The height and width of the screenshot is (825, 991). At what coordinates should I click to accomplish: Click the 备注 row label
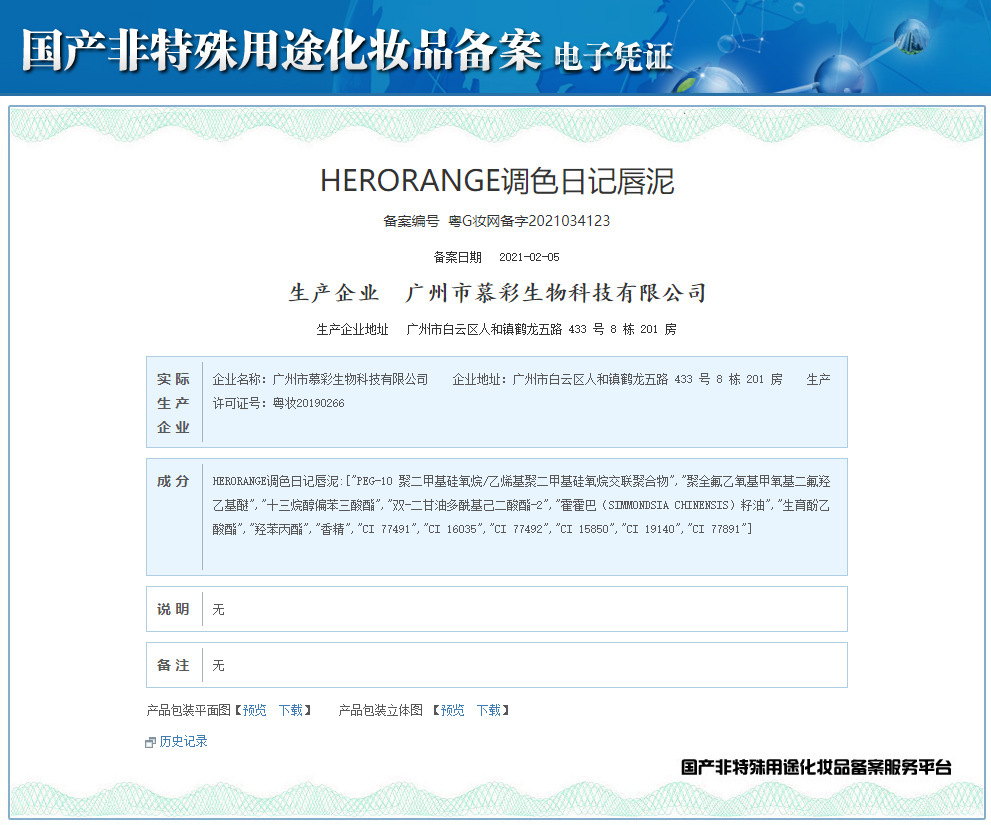coord(173,665)
